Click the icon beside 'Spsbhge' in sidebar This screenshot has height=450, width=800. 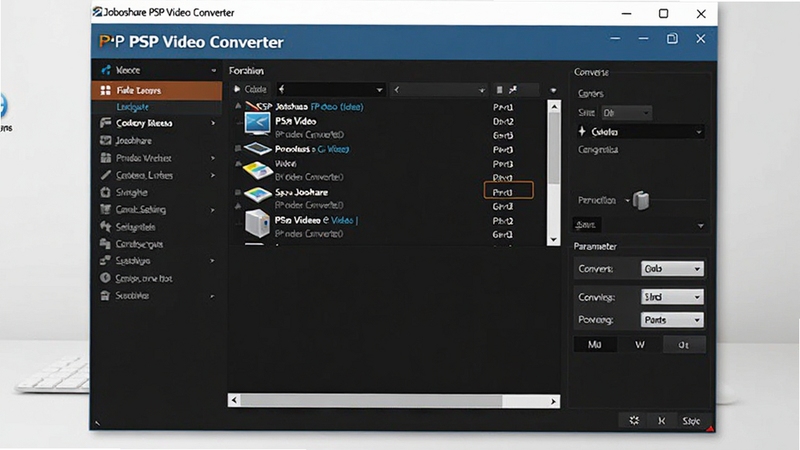105,261
